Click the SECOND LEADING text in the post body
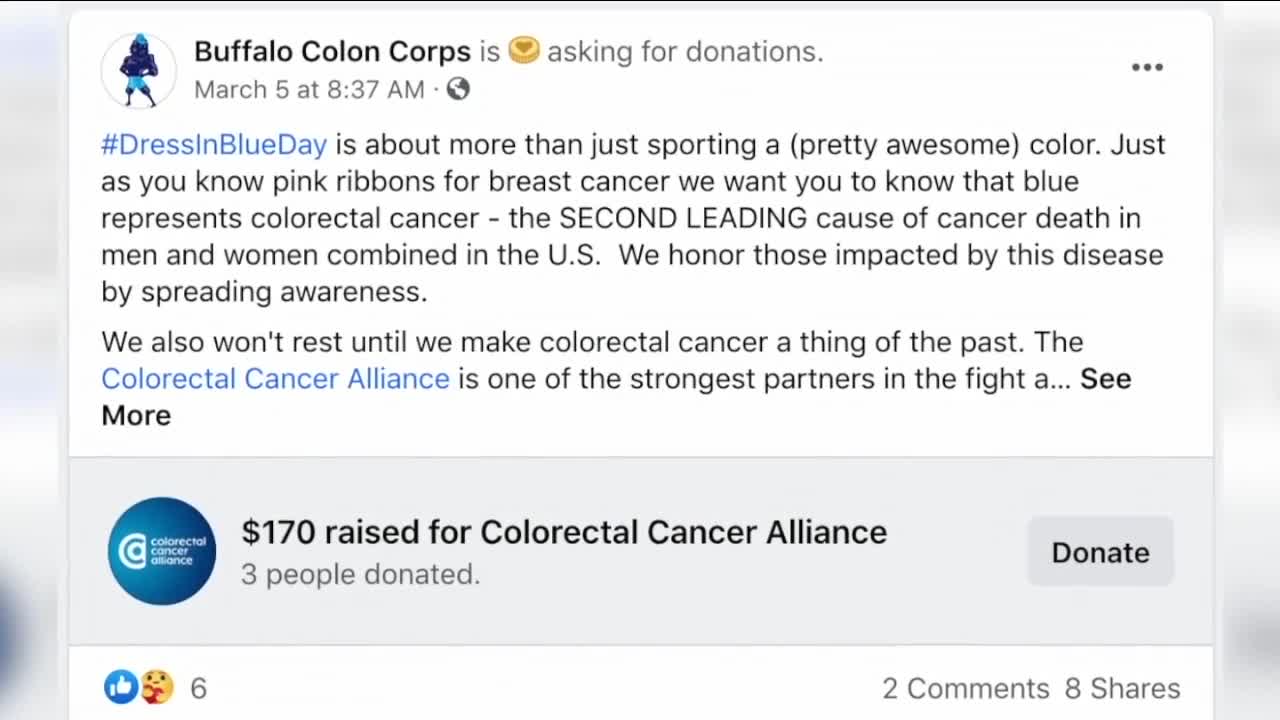Image resolution: width=1280 pixels, height=720 pixels. [x=683, y=218]
